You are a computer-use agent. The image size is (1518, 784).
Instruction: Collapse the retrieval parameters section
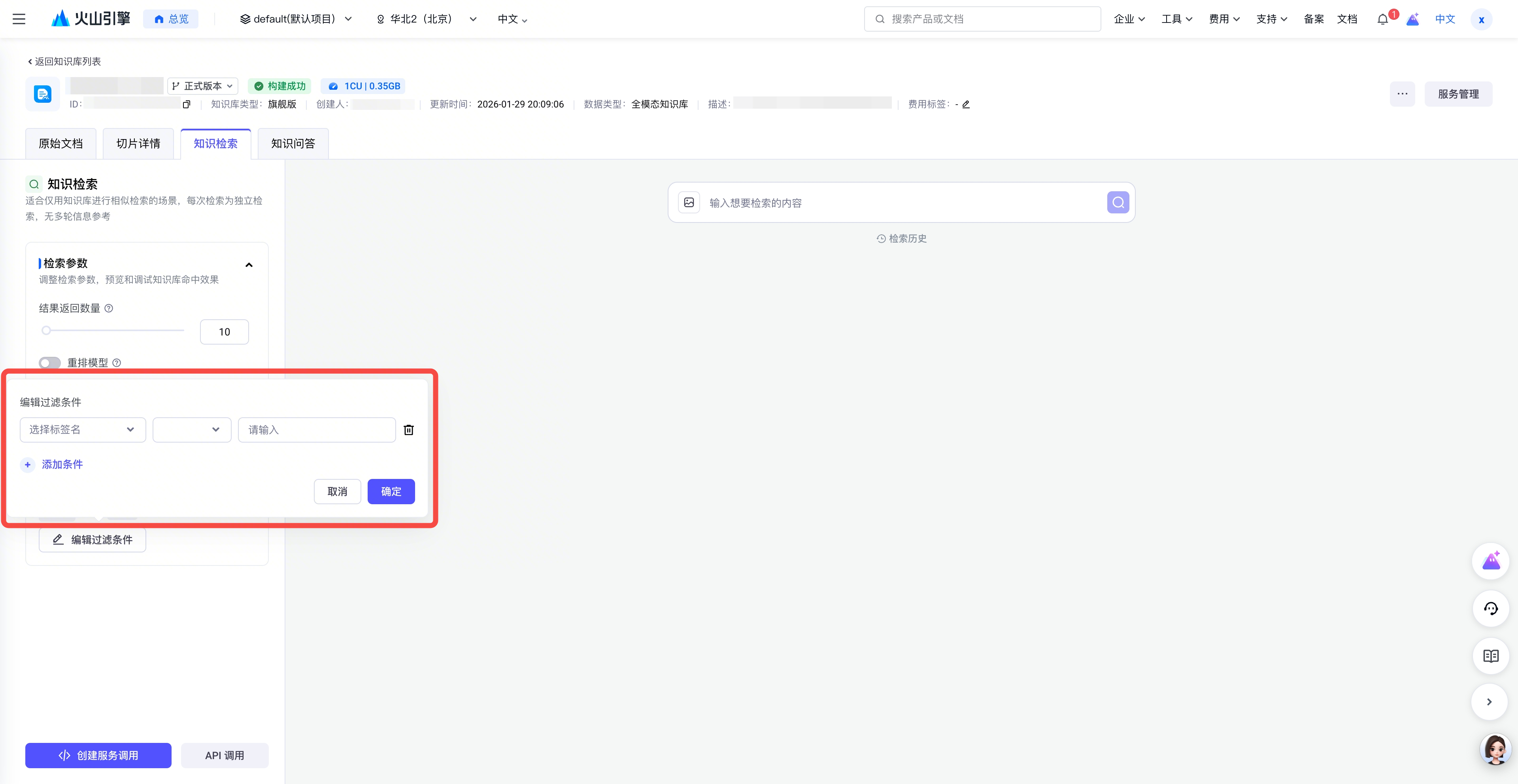point(249,265)
